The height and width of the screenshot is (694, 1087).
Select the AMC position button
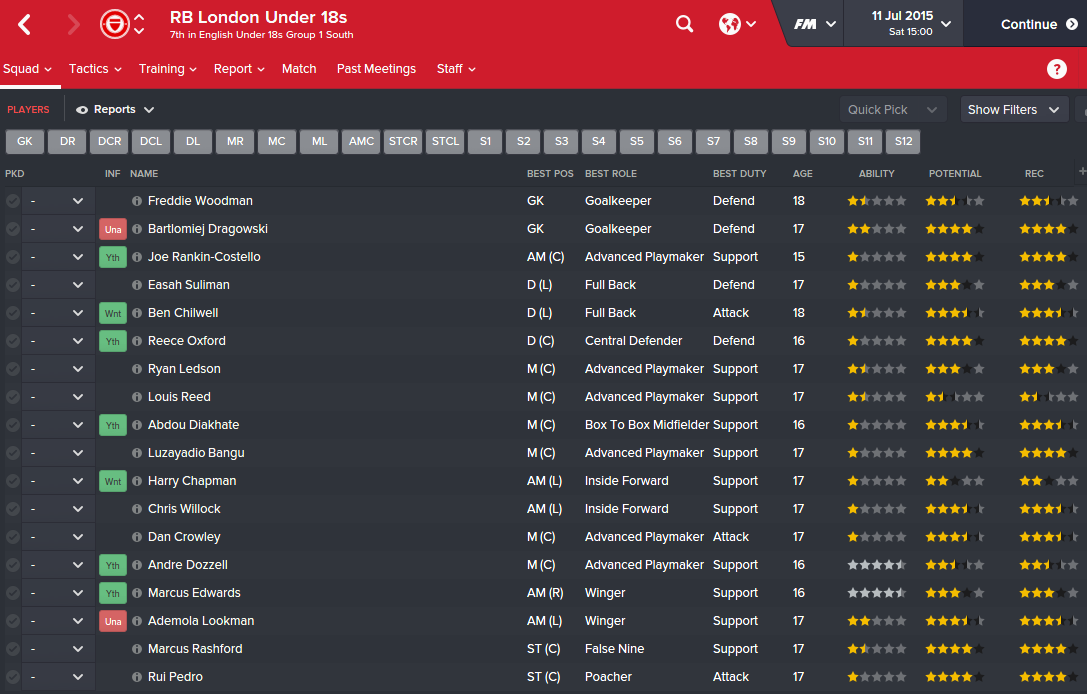pos(361,142)
